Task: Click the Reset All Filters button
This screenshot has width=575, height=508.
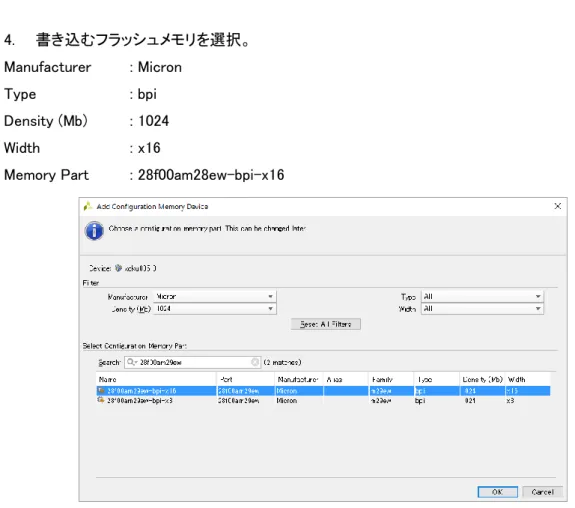Action: coord(326,324)
